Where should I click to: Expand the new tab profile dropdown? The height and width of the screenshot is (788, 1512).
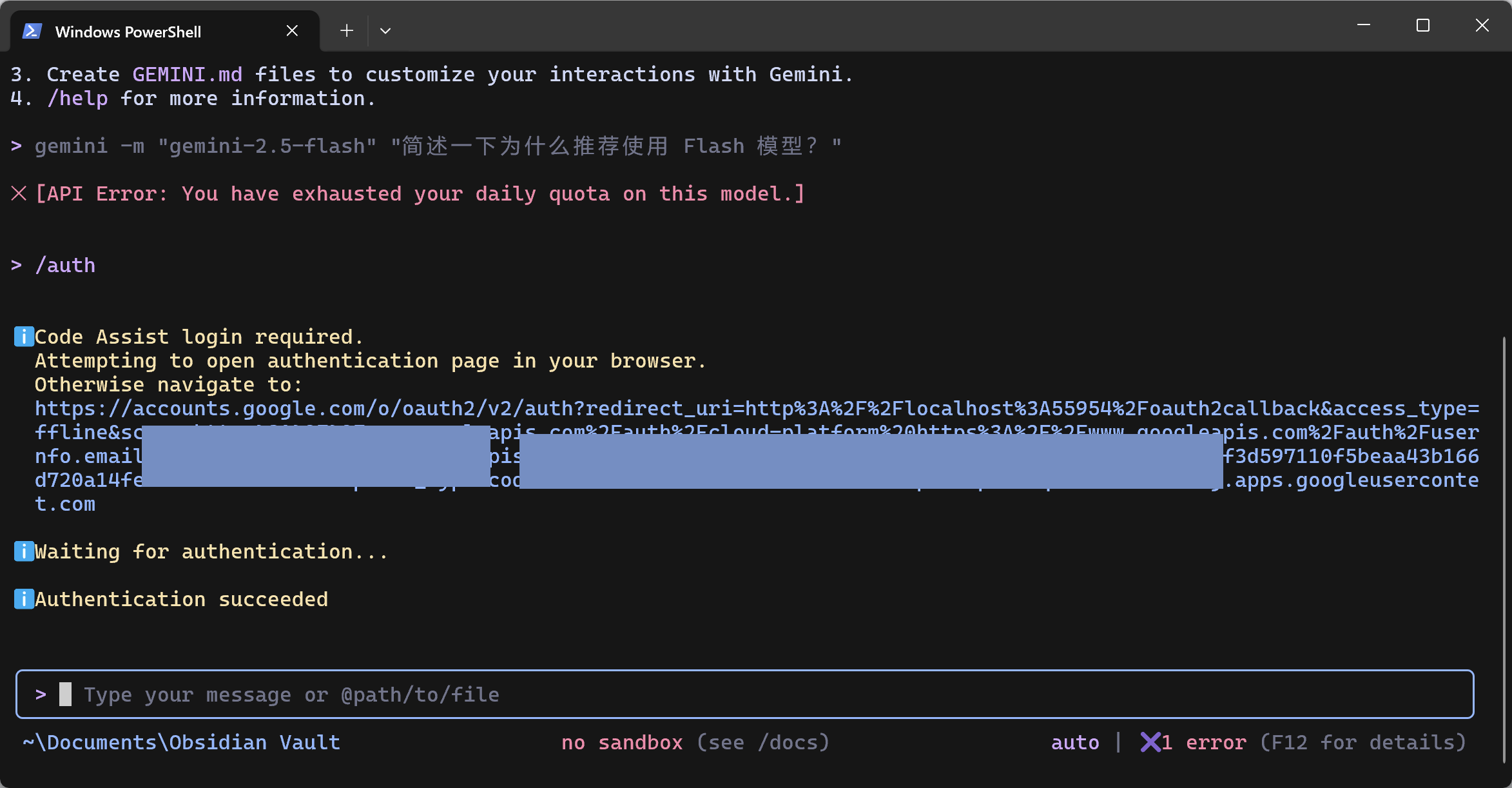(385, 31)
